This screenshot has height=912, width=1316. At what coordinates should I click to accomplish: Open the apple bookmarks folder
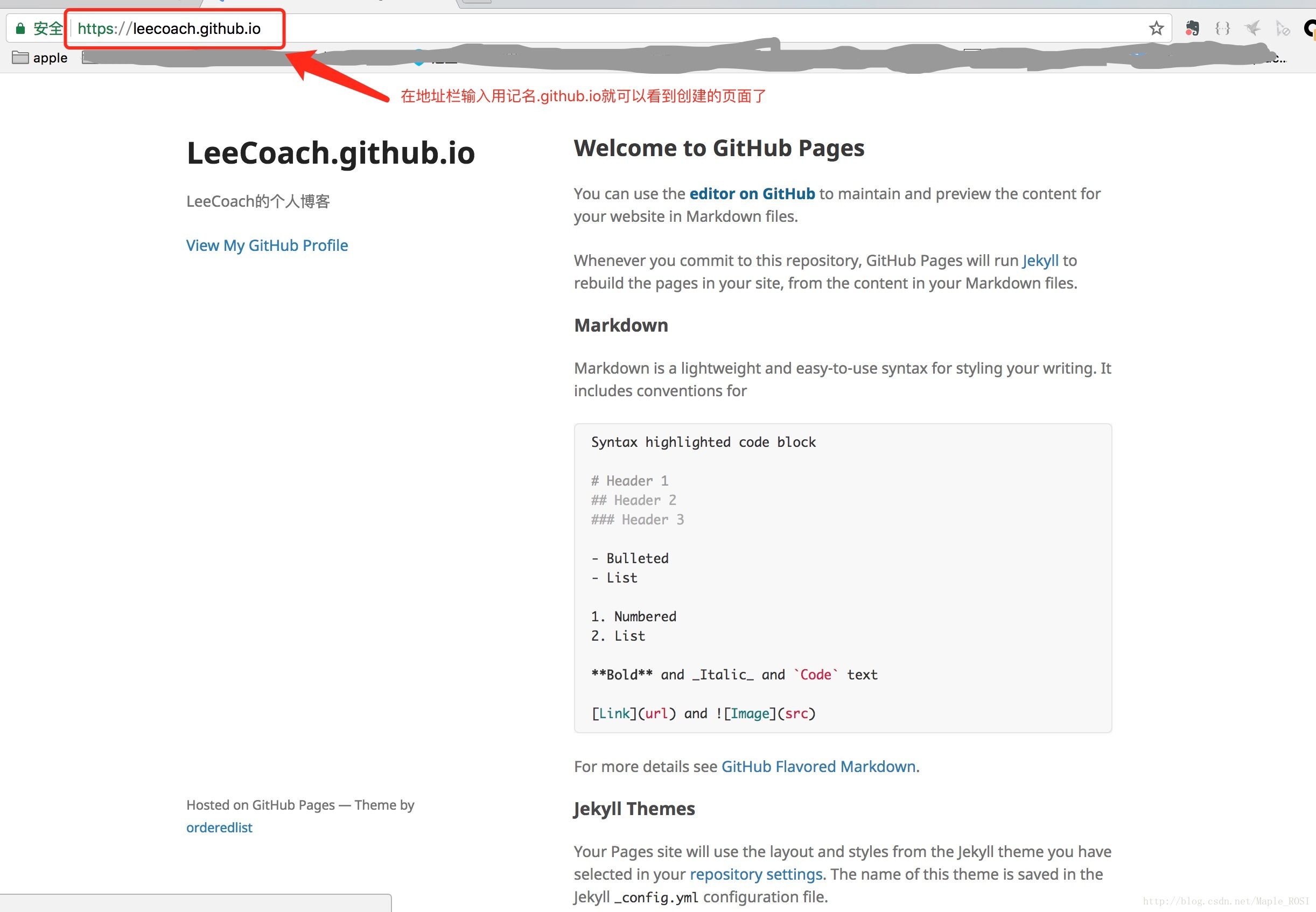(40, 58)
